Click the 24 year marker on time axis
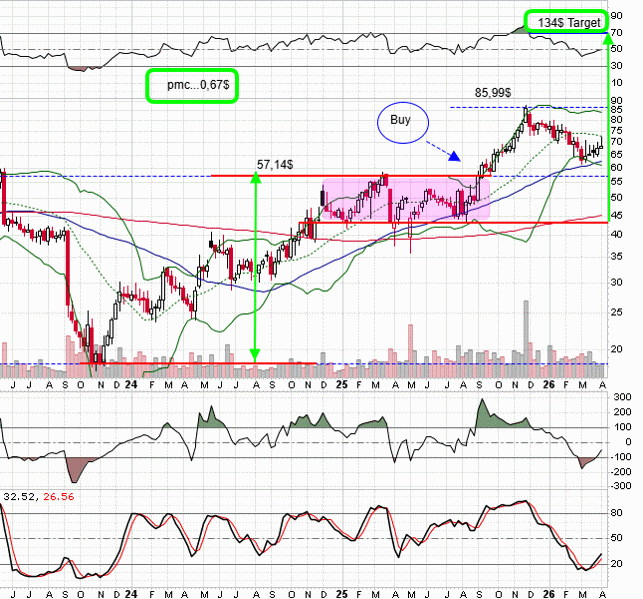Image resolution: width=643 pixels, height=599 pixels. point(133,384)
